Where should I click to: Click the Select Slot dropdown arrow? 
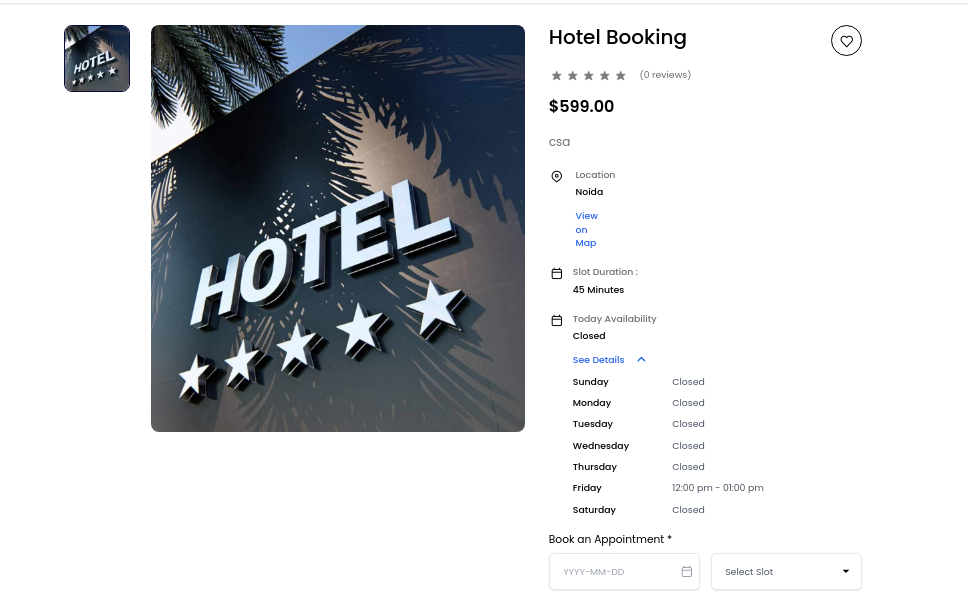coord(846,572)
